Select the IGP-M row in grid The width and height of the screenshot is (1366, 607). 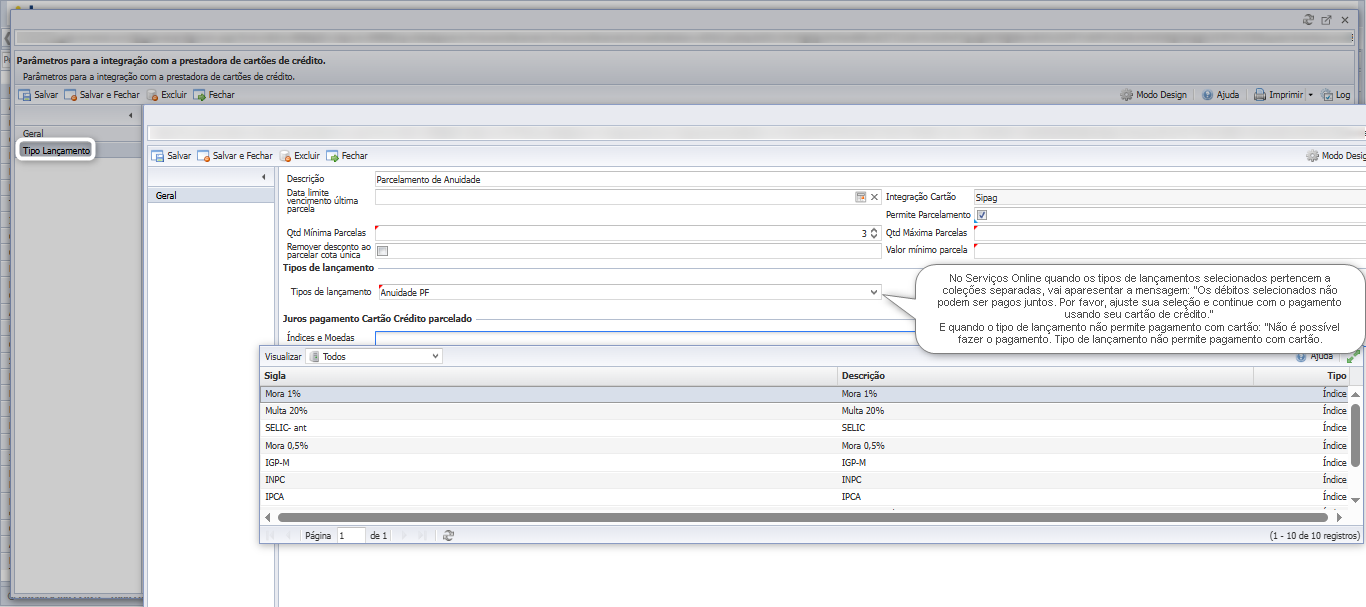click(x=804, y=462)
